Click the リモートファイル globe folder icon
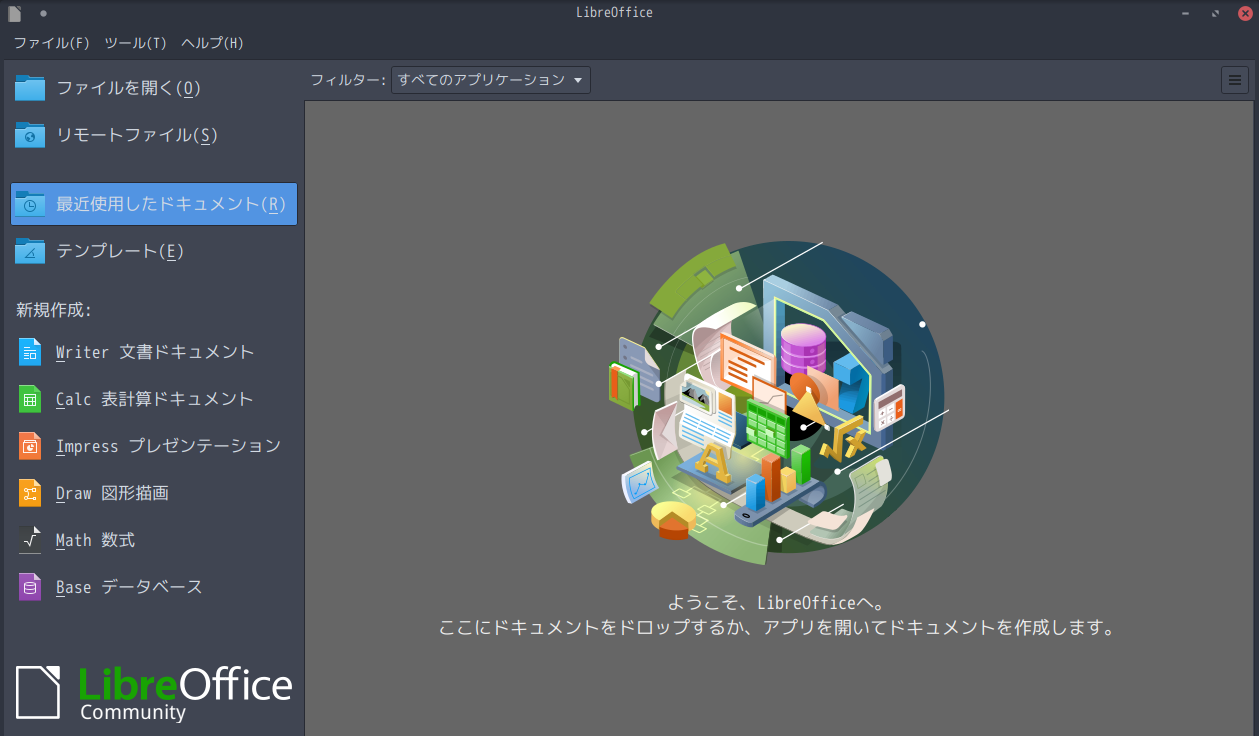The height and width of the screenshot is (736, 1259). (30, 135)
